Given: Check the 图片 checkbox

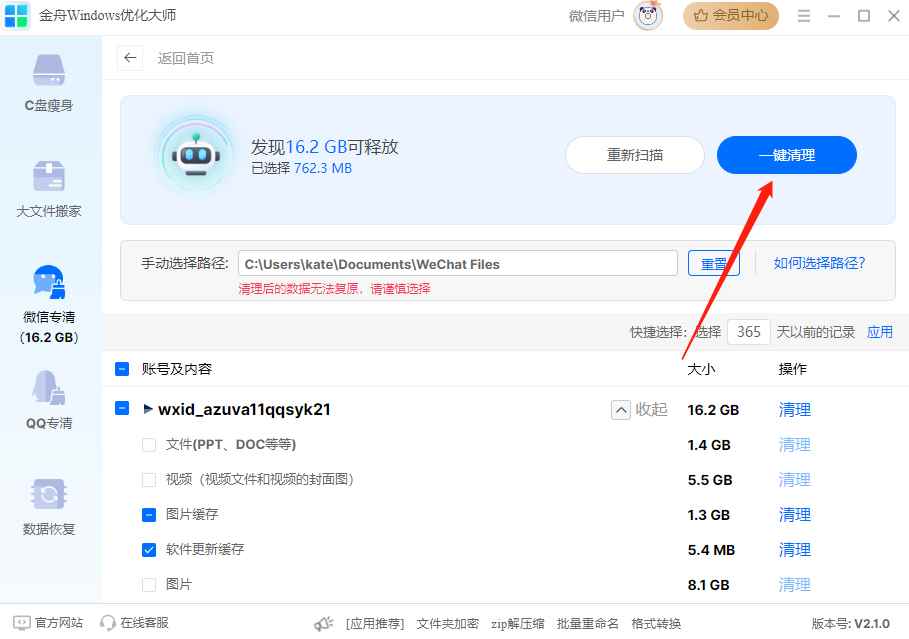Looking at the screenshot, I should click(x=149, y=584).
